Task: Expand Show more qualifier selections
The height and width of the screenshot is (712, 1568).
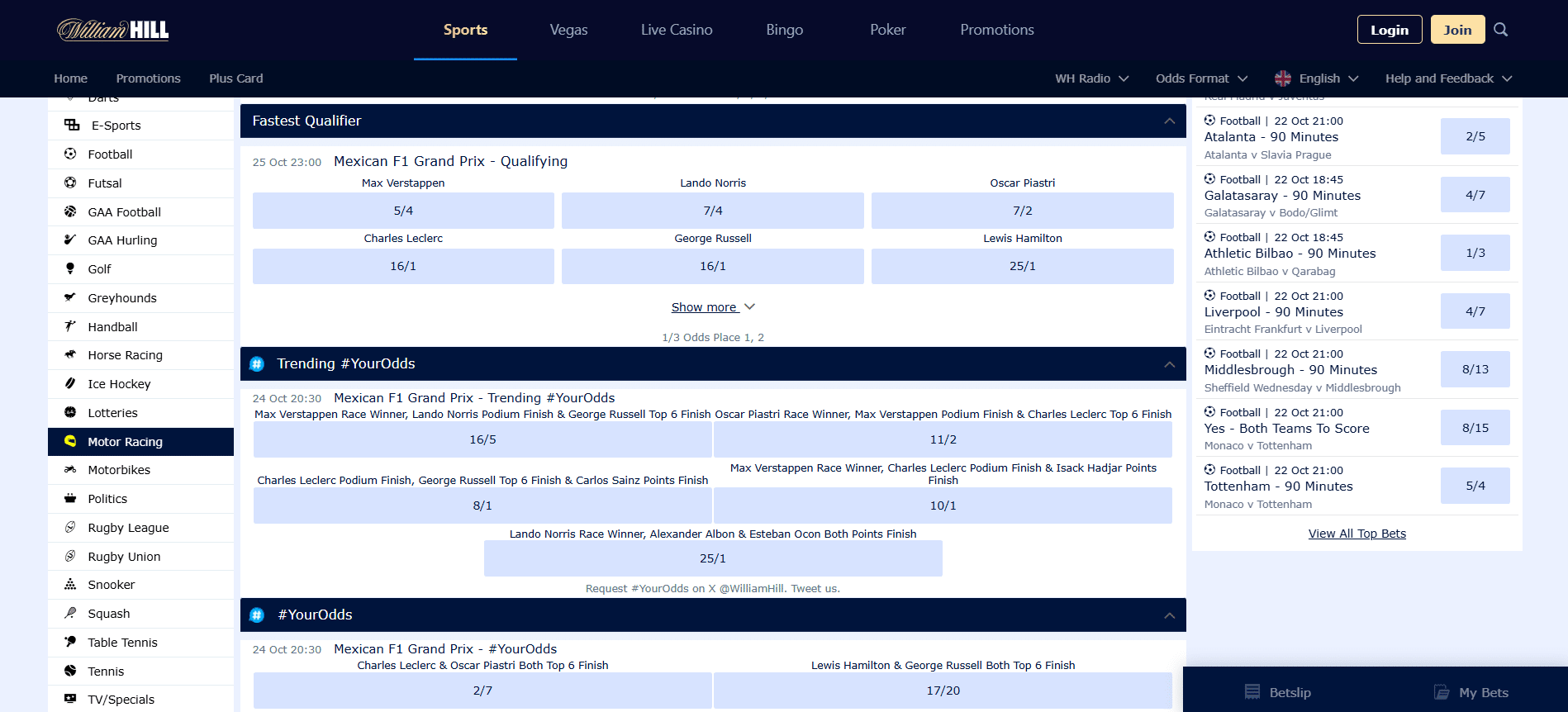Action: (x=712, y=307)
